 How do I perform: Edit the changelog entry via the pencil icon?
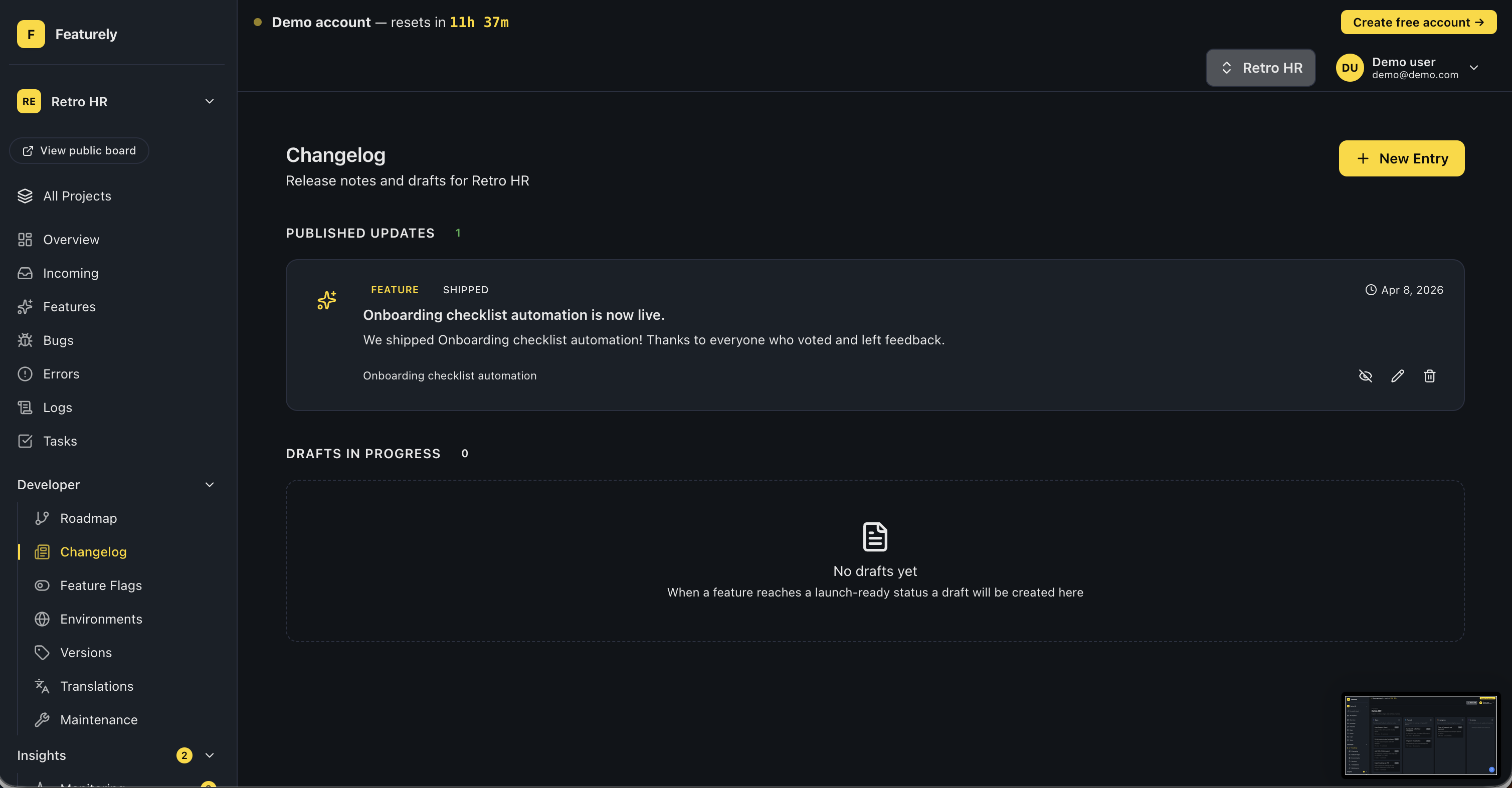[x=1398, y=376]
